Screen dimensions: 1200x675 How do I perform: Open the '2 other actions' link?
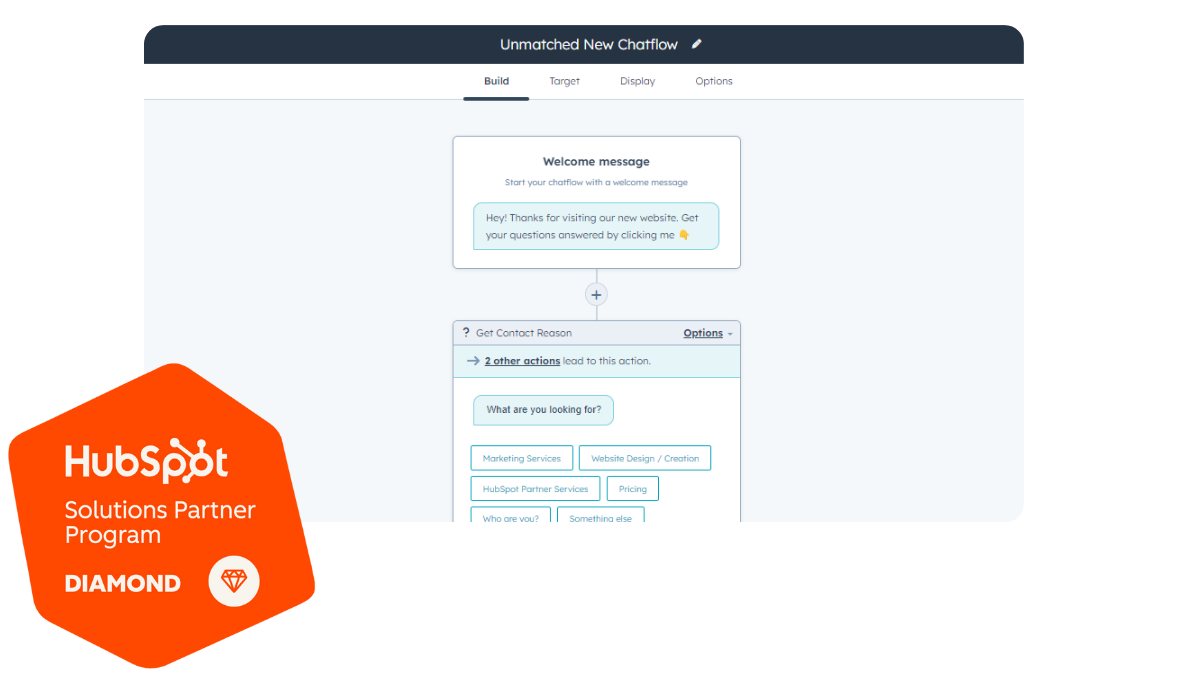coord(522,361)
